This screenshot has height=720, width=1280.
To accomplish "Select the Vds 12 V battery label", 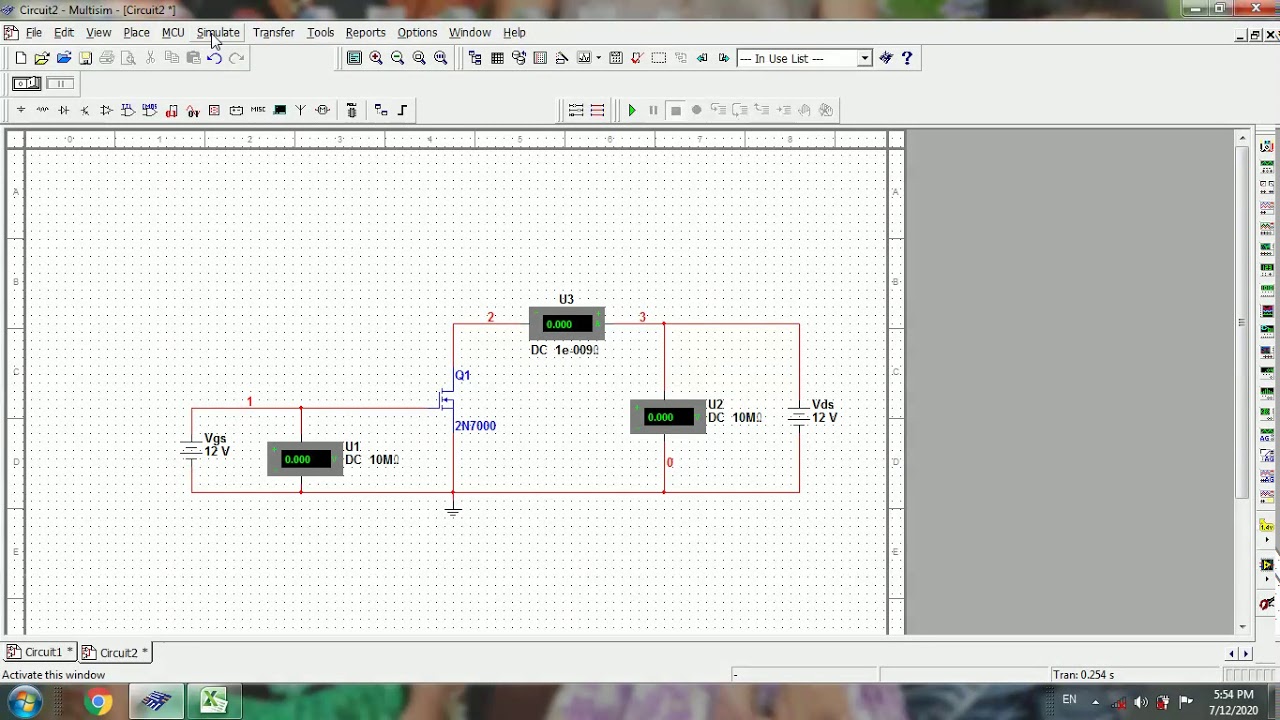I will (824, 411).
